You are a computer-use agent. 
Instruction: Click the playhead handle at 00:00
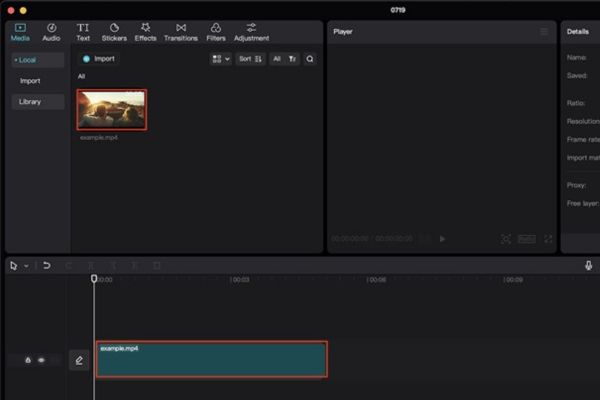[94, 278]
